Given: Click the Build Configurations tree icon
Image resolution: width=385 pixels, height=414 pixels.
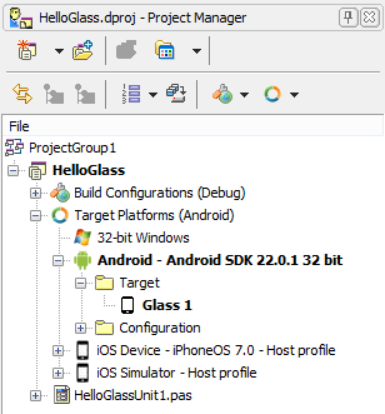Looking at the screenshot, I should click(x=60, y=192).
